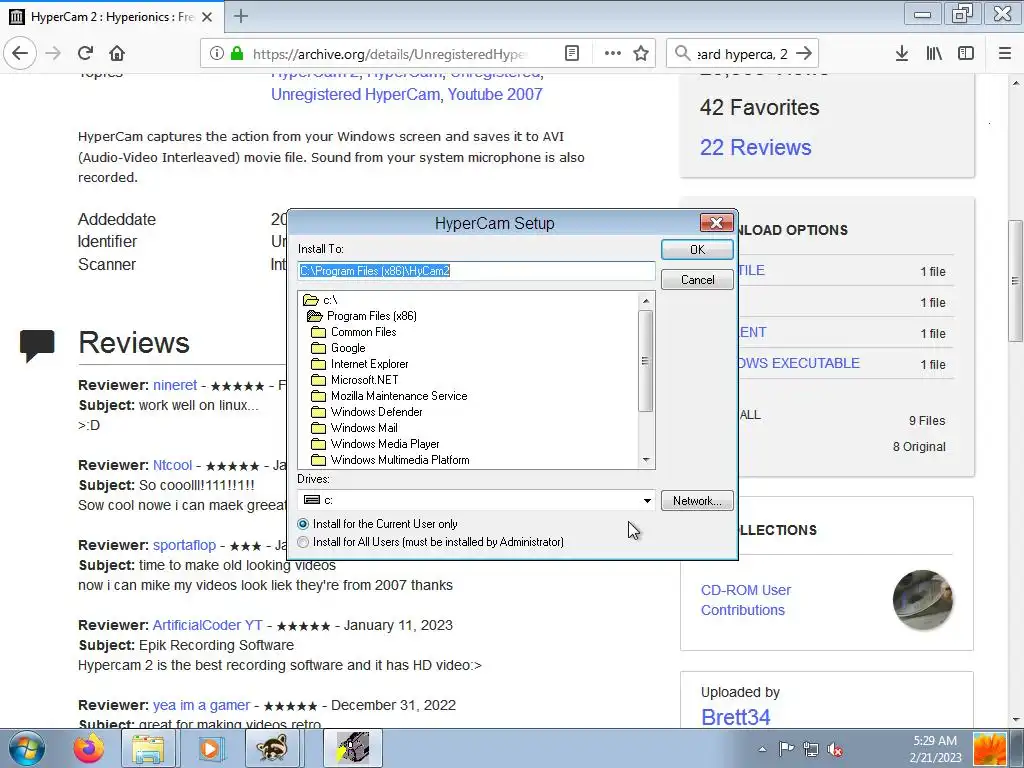
Task: Click the Network... button
Action: (697, 501)
